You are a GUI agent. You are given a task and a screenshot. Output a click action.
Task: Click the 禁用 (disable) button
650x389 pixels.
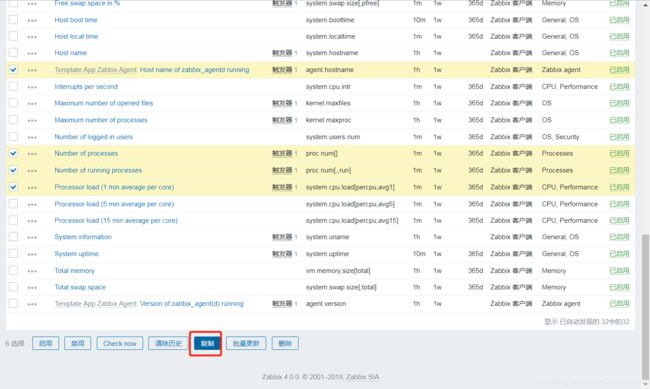pyautogui.click(x=78, y=343)
